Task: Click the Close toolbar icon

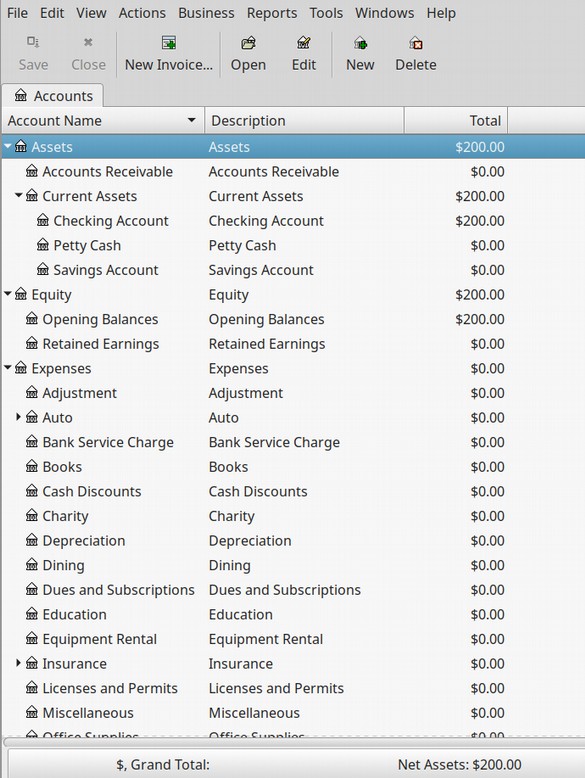Action: point(88,42)
